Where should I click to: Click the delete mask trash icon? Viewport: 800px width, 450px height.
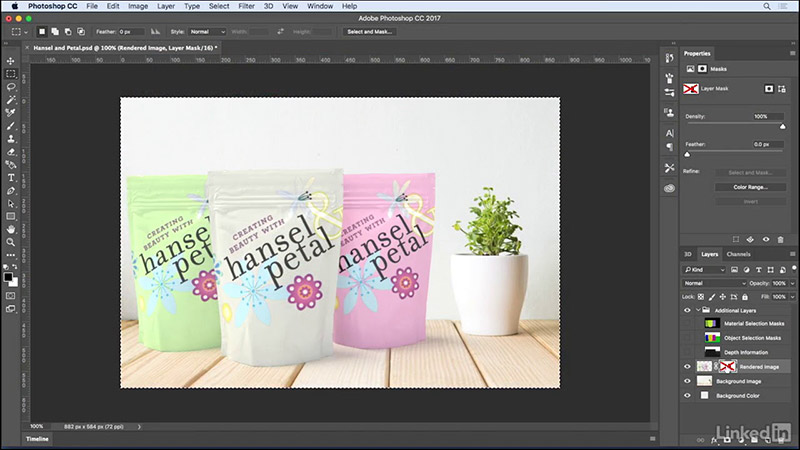pos(781,239)
